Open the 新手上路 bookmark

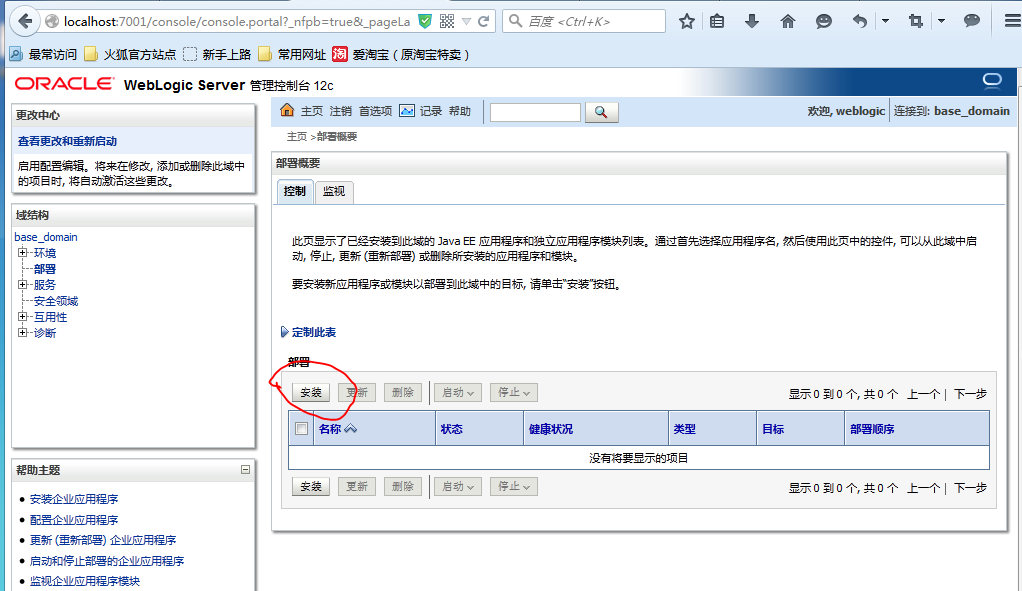click(217, 55)
